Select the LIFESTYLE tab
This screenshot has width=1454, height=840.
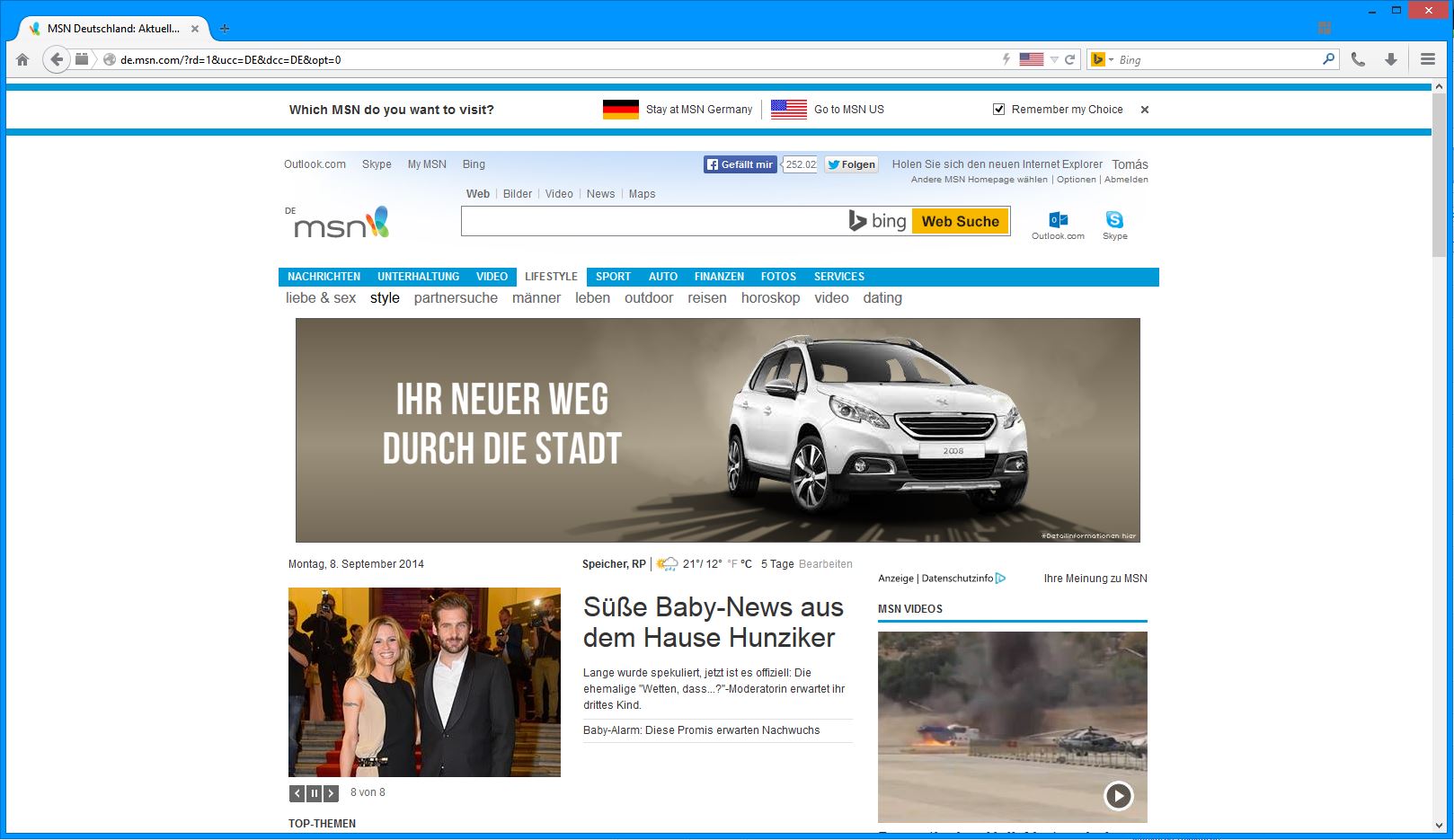pos(551,277)
